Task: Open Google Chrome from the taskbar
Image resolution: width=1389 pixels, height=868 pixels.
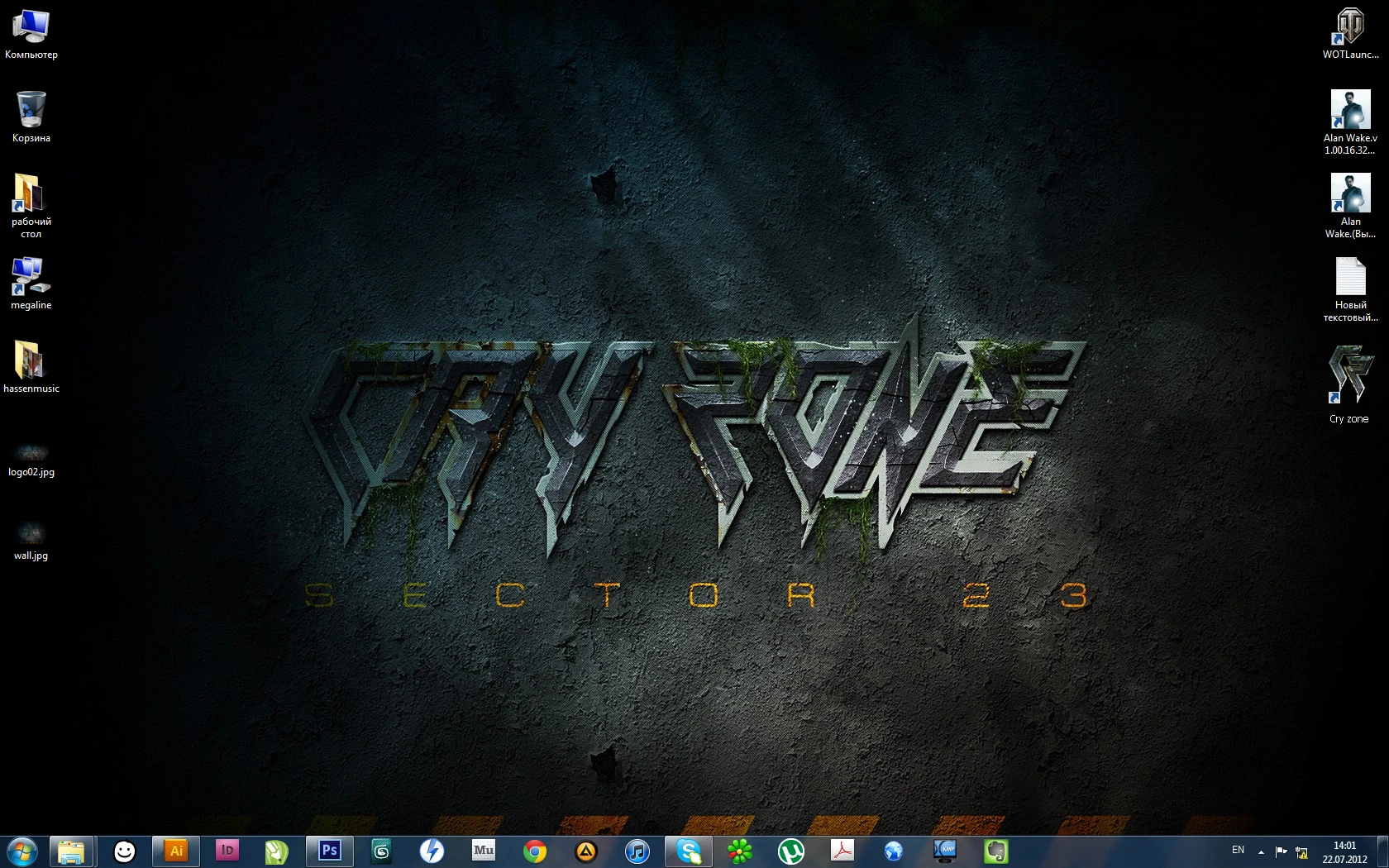Action: [x=535, y=851]
